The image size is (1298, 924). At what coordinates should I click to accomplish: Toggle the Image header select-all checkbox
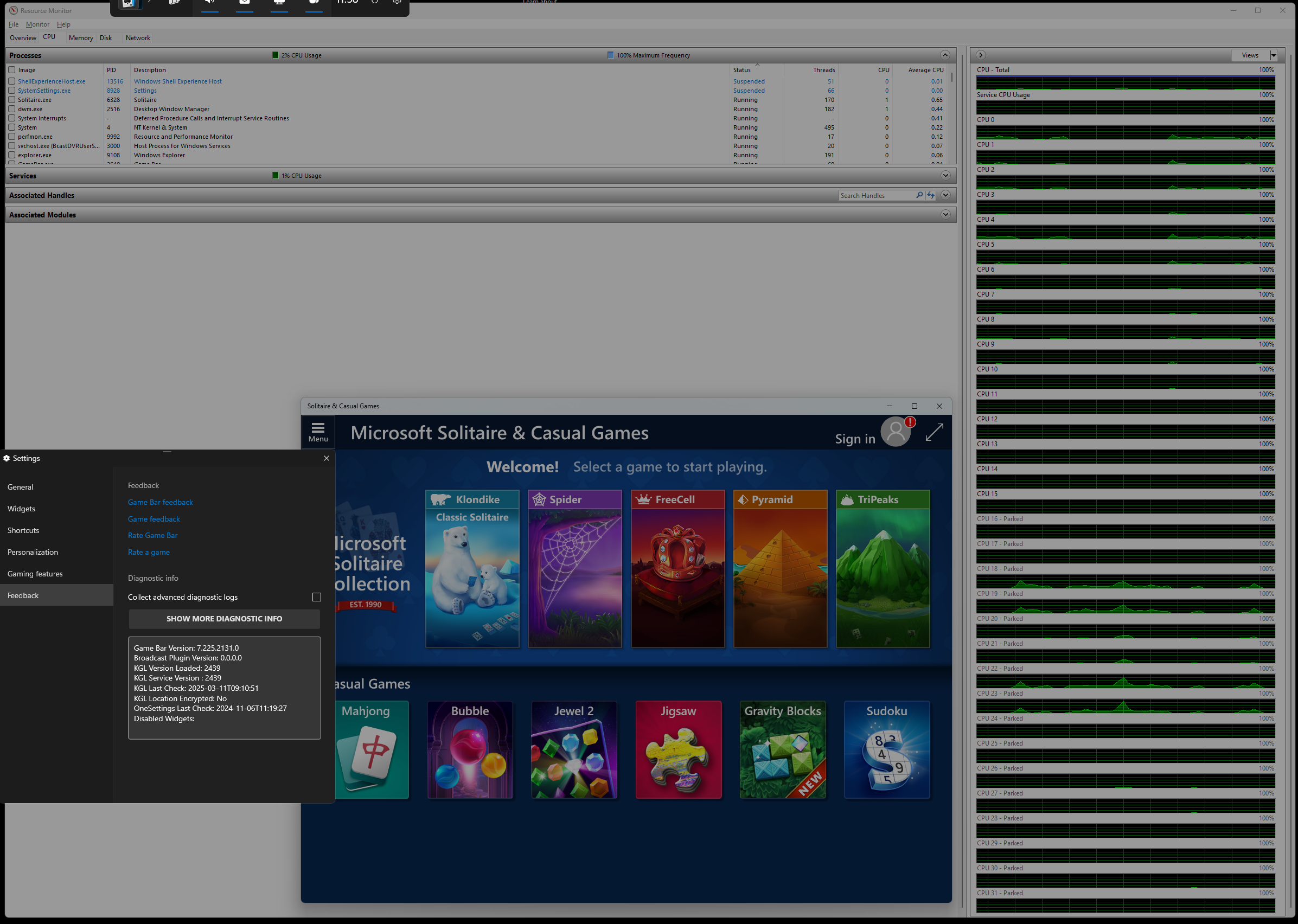tap(11, 70)
